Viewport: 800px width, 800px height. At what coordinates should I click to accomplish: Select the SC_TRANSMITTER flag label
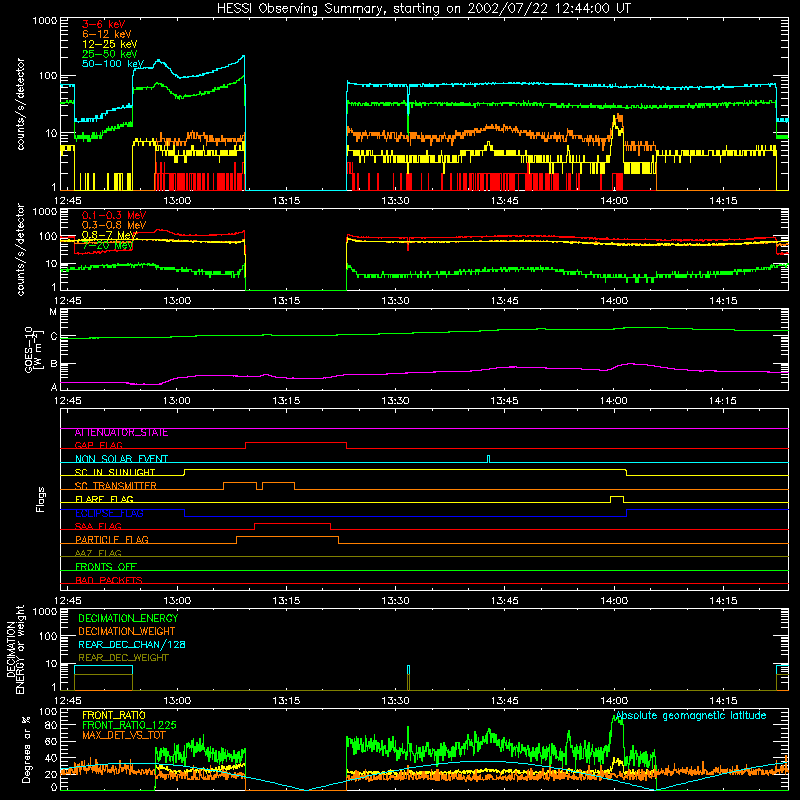pyautogui.click(x=116, y=486)
